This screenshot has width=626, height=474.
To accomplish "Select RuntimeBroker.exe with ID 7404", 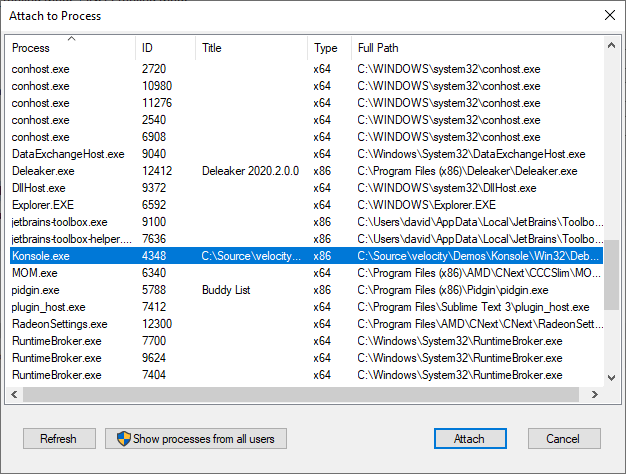I will tap(306, 375).
